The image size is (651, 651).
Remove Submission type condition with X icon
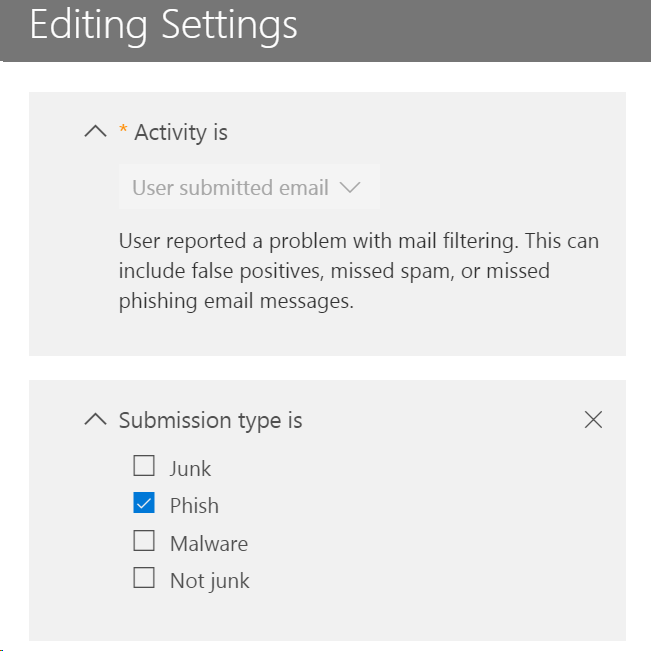click(593, 420)
